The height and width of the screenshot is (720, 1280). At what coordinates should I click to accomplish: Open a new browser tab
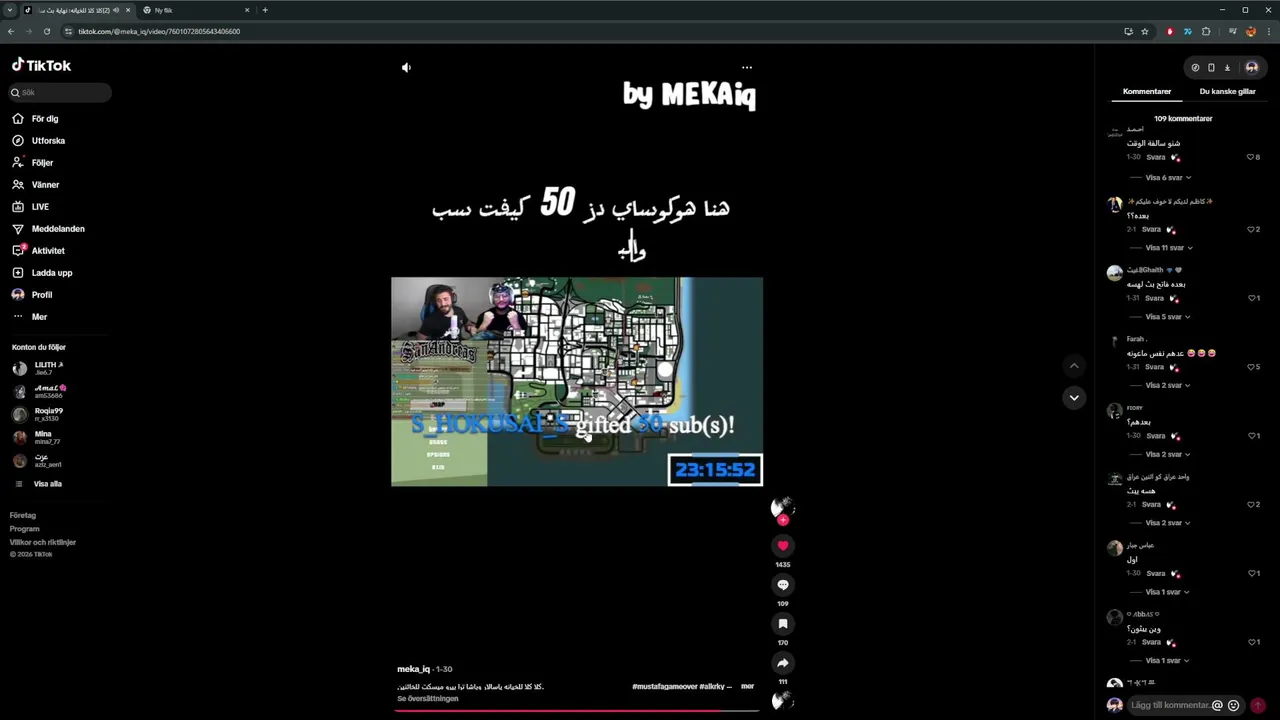(x=265, y=10)
